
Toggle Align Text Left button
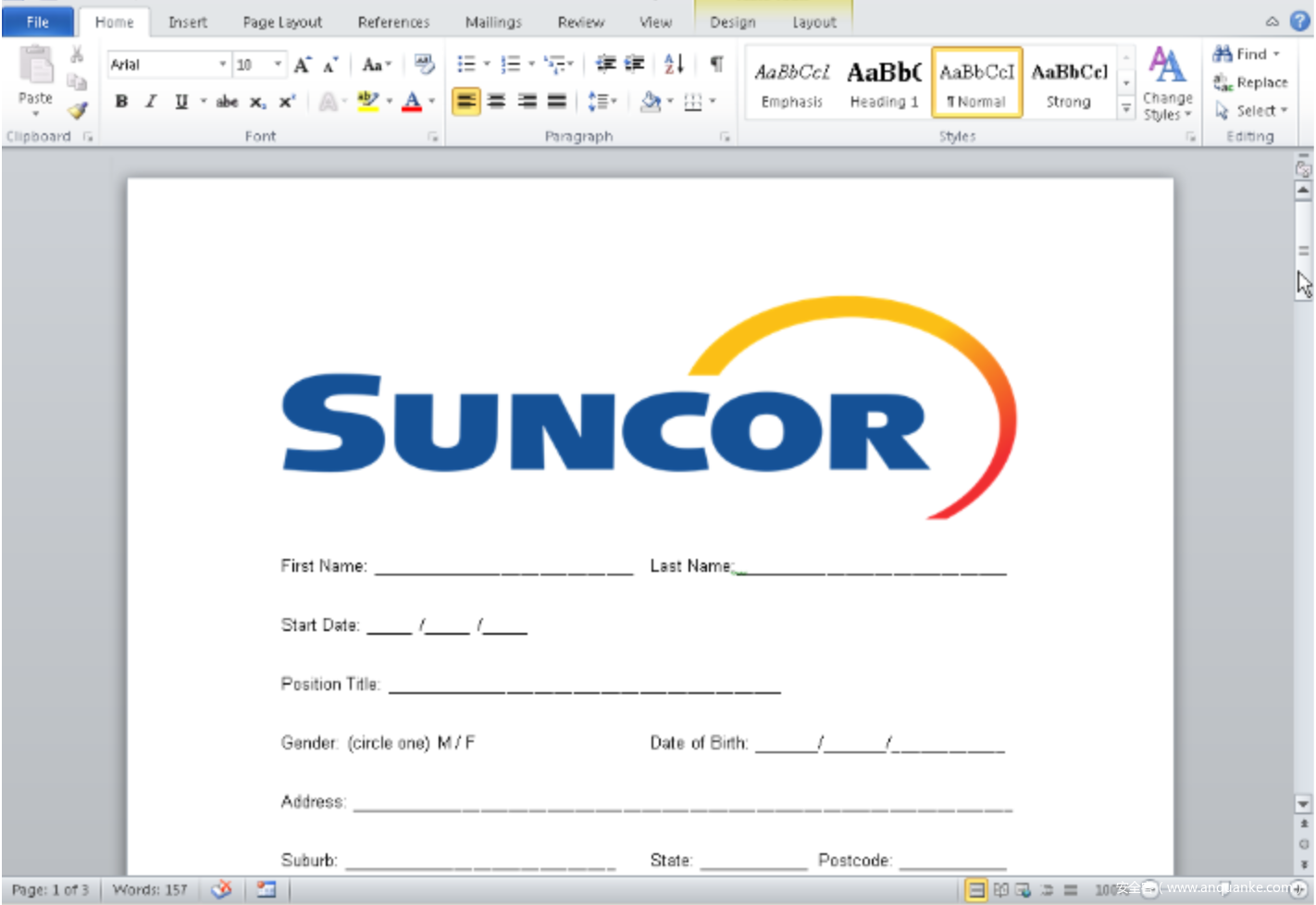click(x=466, y=102)
